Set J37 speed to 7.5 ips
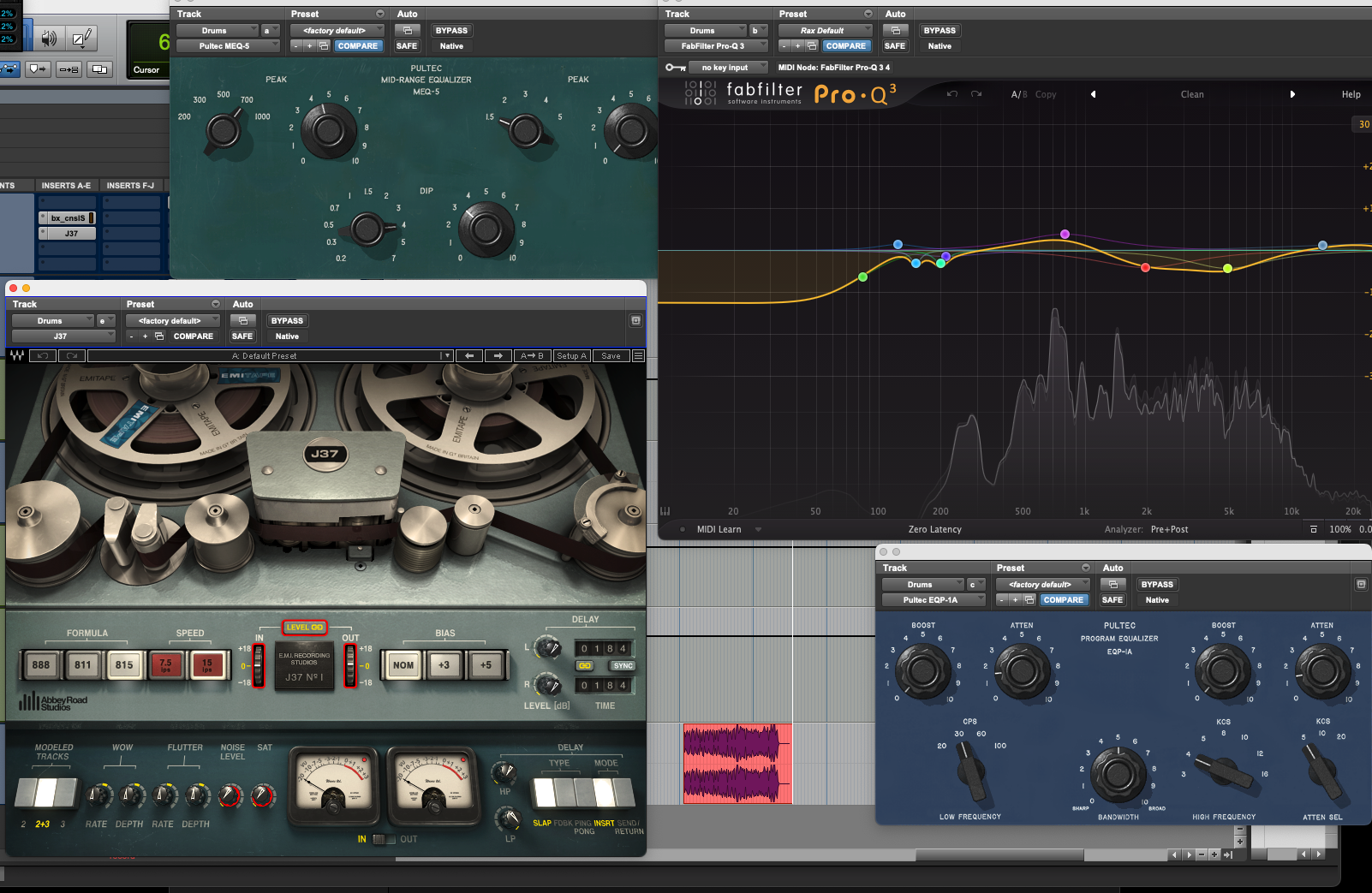The width and height of the screenshot is (1372, 893). tap(165, 664)
